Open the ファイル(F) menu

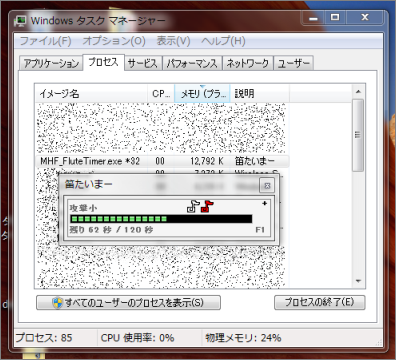tap(45, 41)
